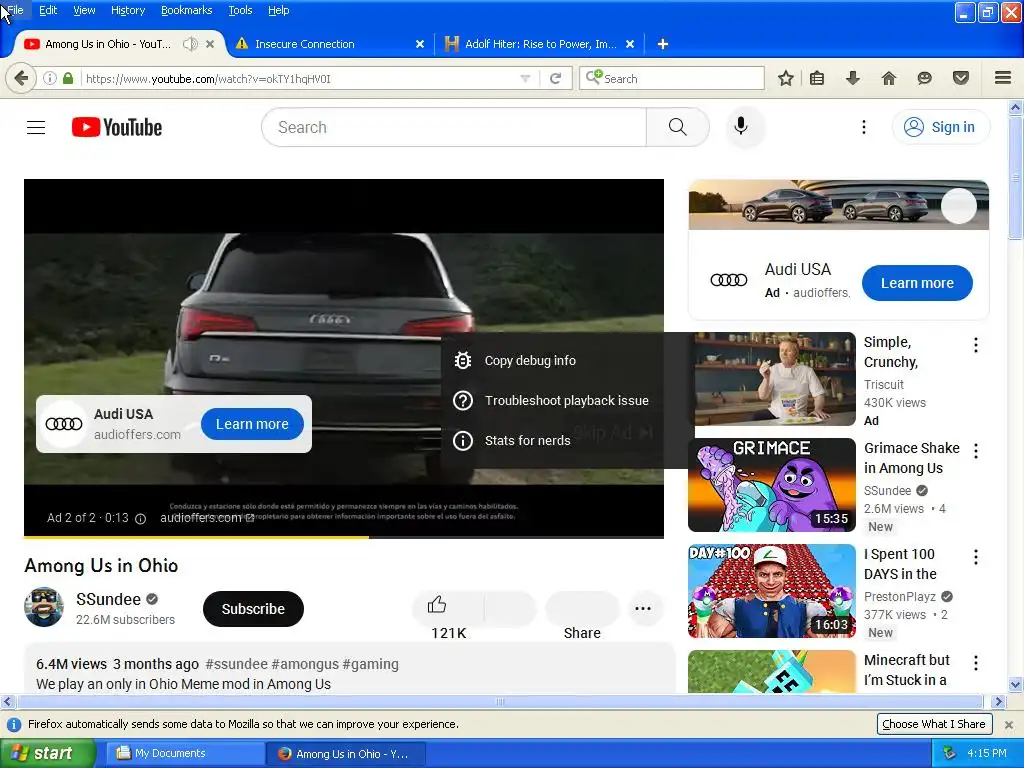Open options for Minecraft but I'm Stuck video

(x=976, y=663)
